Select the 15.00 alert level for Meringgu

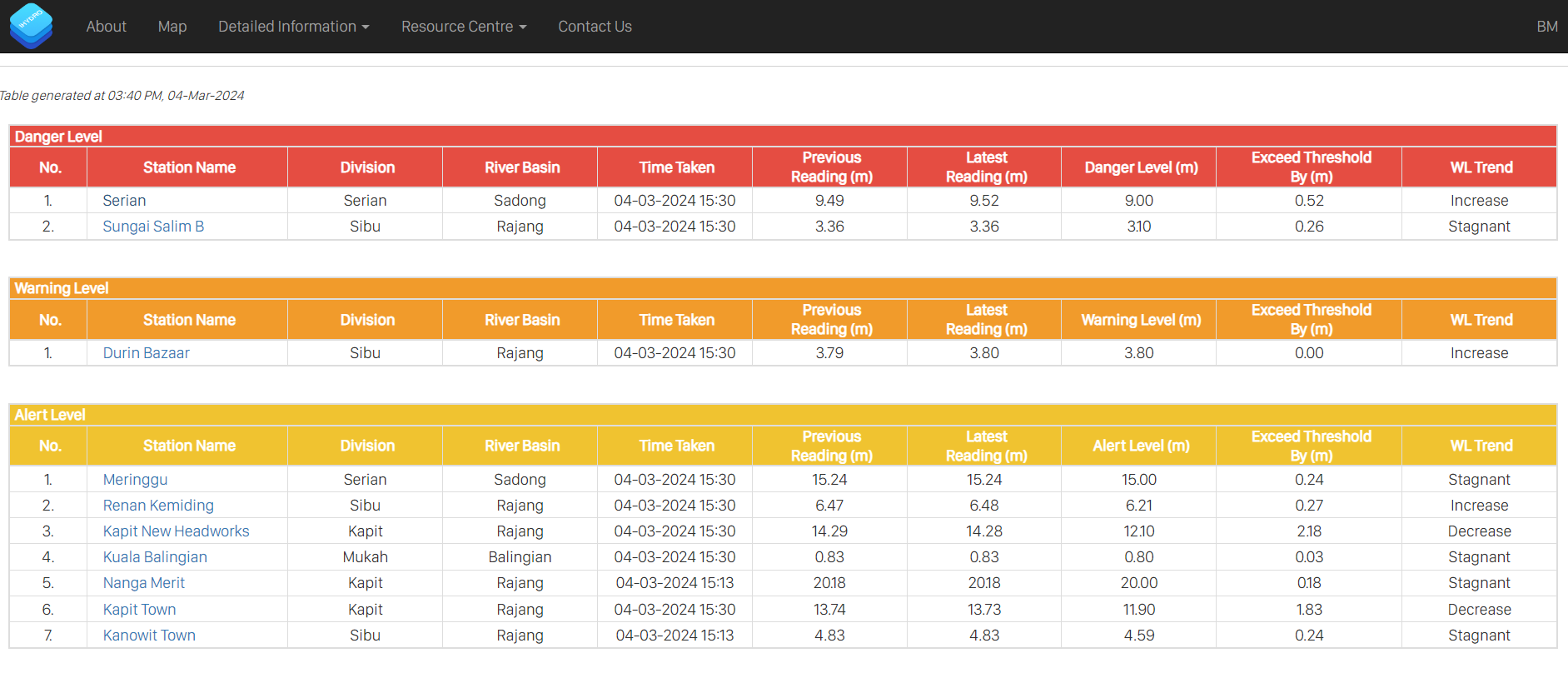pyautogui.click(x=1139, y=480)
